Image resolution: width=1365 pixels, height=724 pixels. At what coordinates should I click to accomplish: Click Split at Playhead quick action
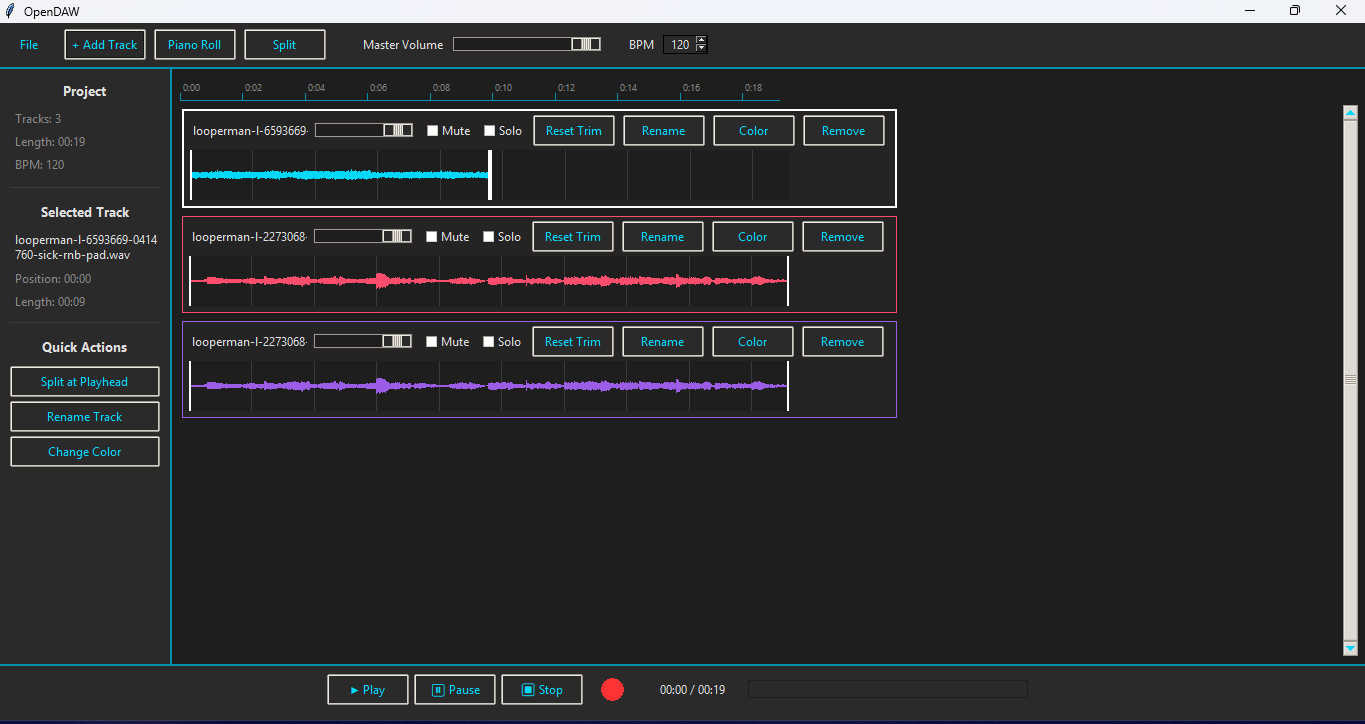(85, 382)
